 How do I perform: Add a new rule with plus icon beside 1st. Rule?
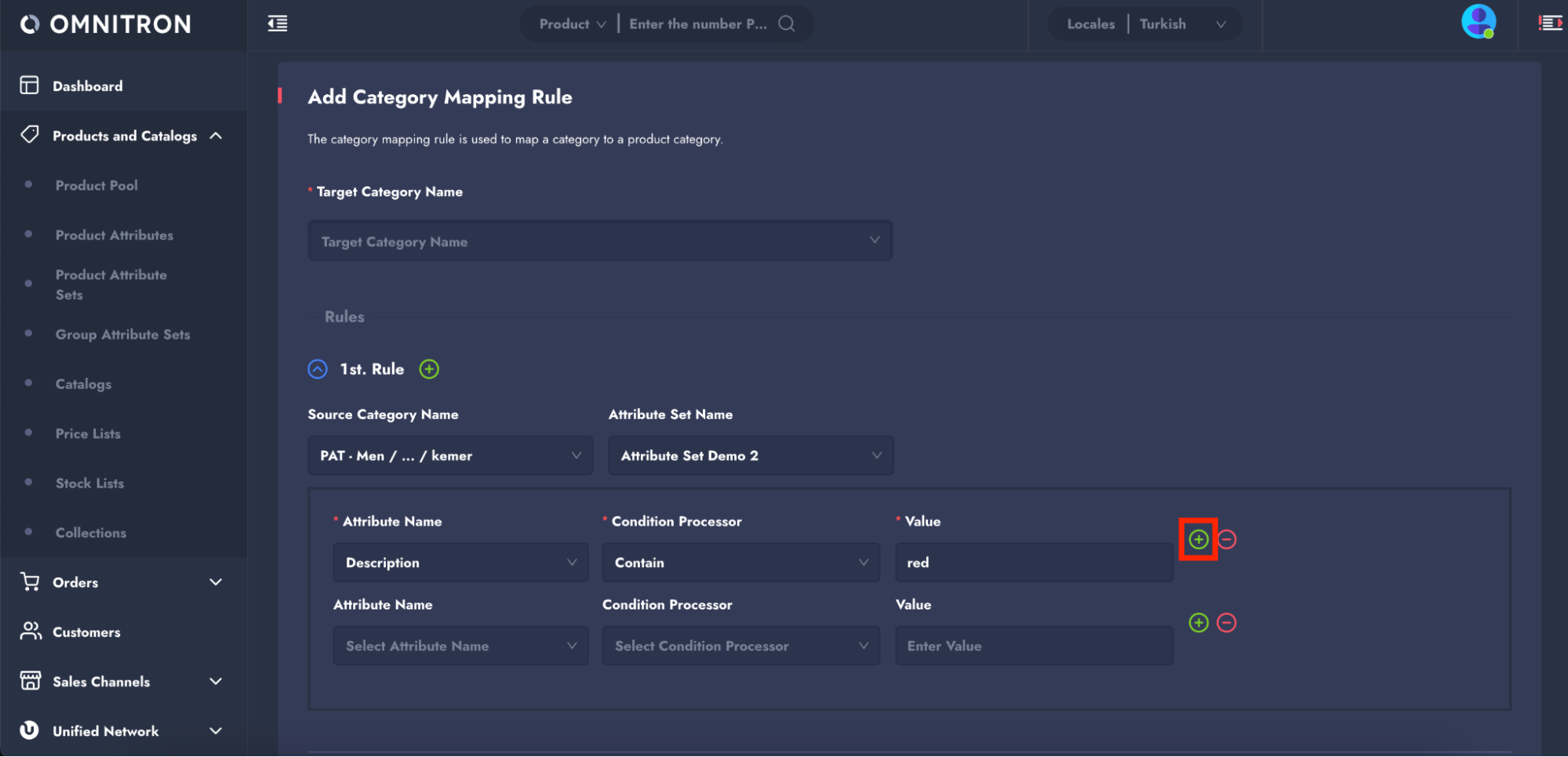pyautogui.click(x=429, y=369)
